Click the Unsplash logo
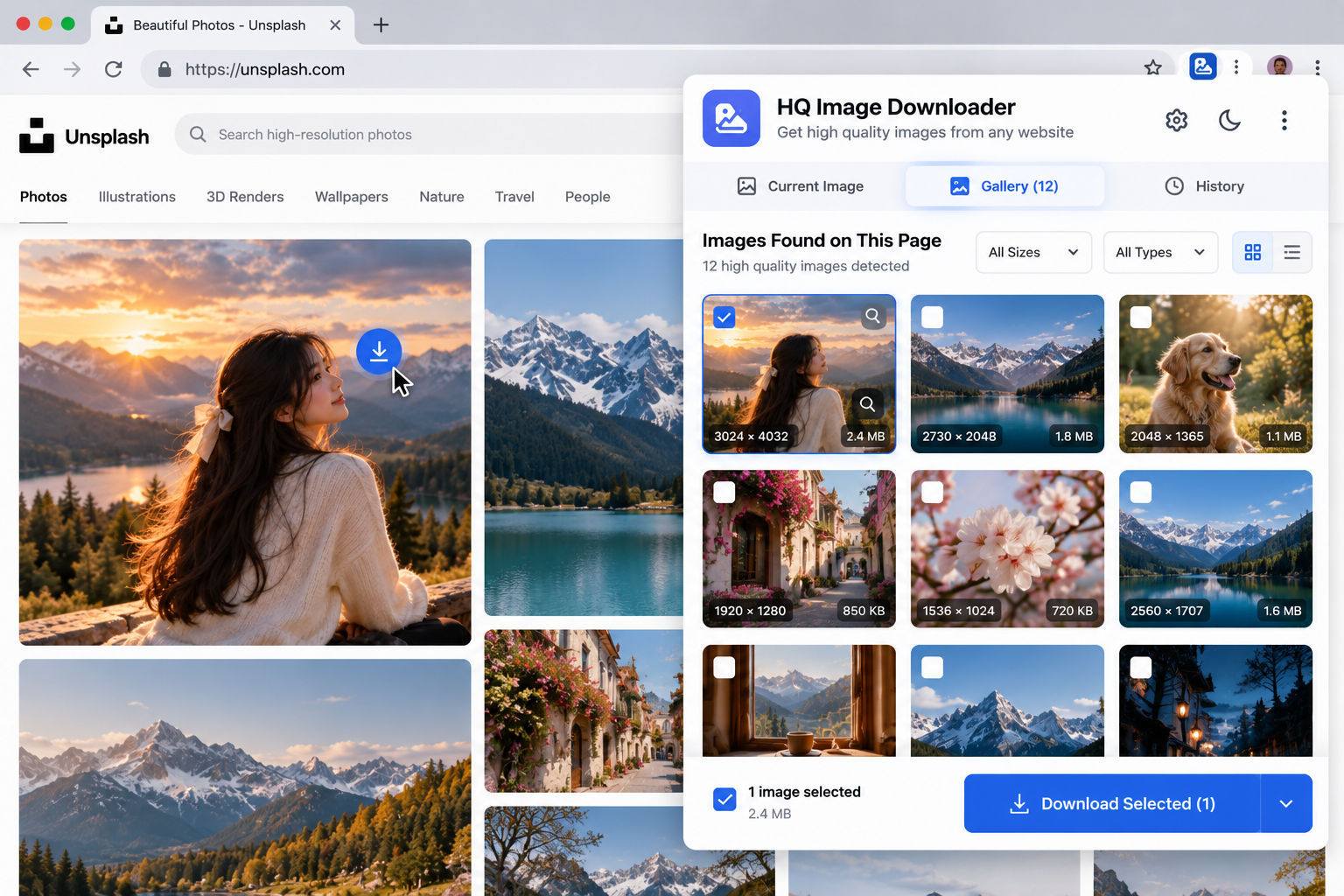This screenshot has height=896, width=1344. coord(36,136)
